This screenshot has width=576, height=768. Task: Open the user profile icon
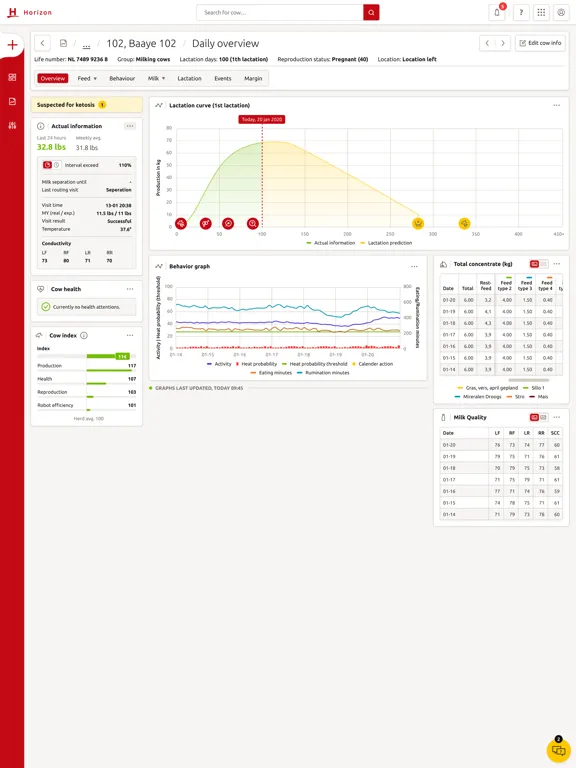coord(561,13)
